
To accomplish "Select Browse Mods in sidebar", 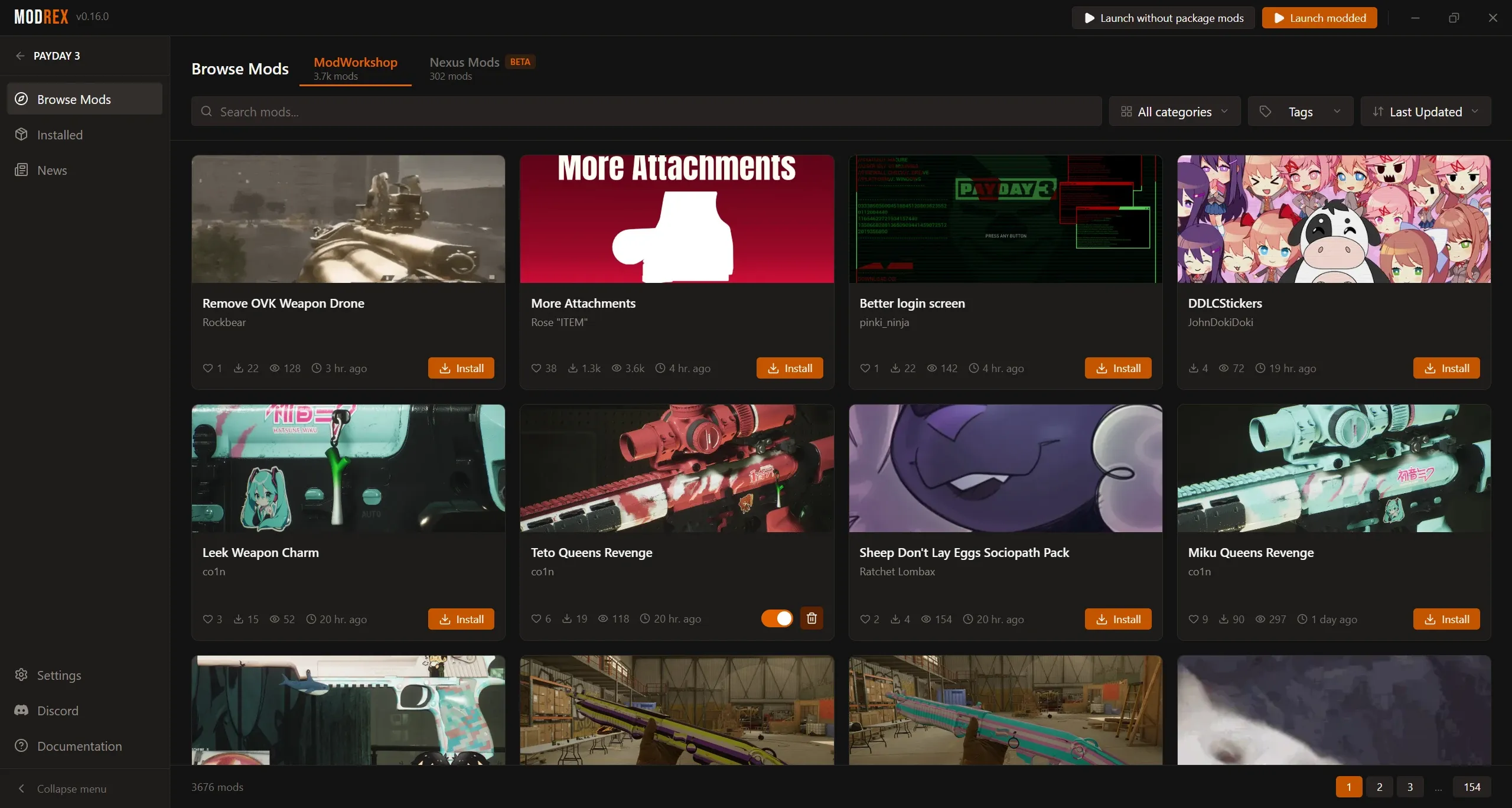I will pos(84,99).
